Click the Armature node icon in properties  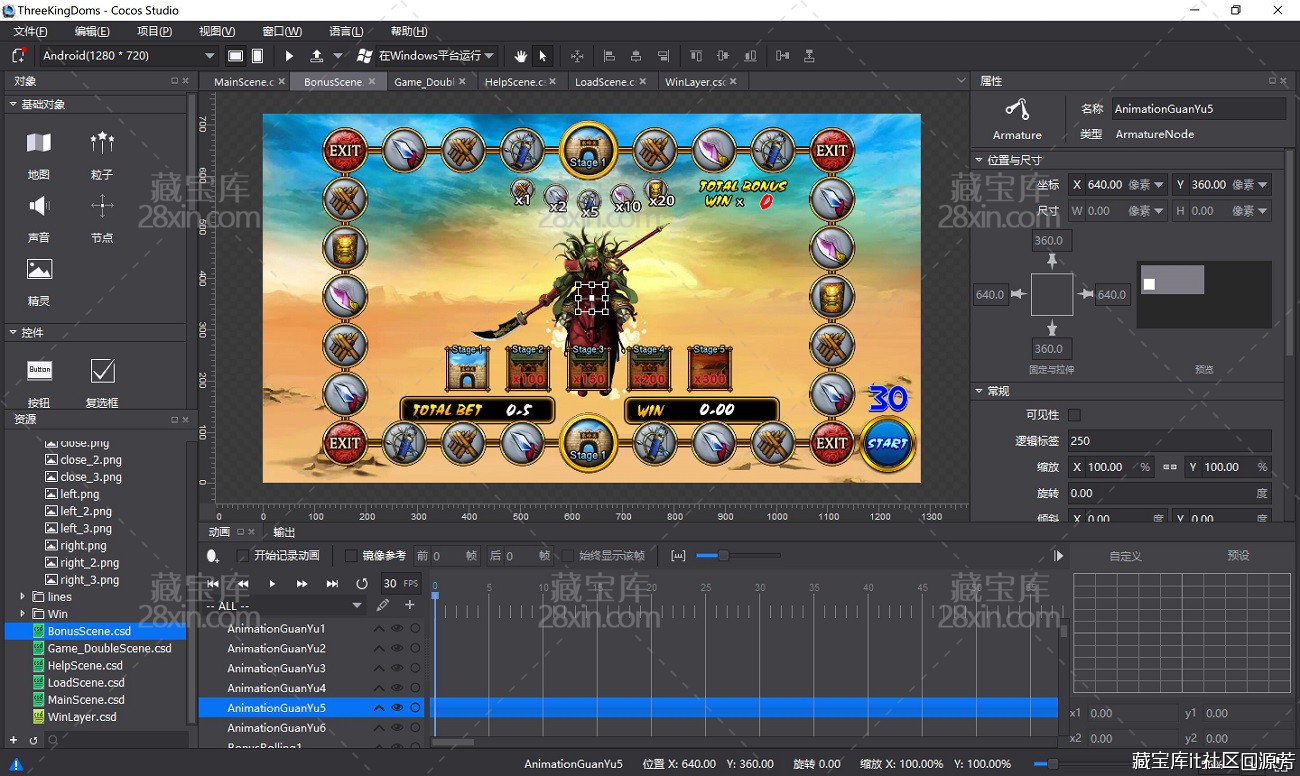coord(1017,110)
